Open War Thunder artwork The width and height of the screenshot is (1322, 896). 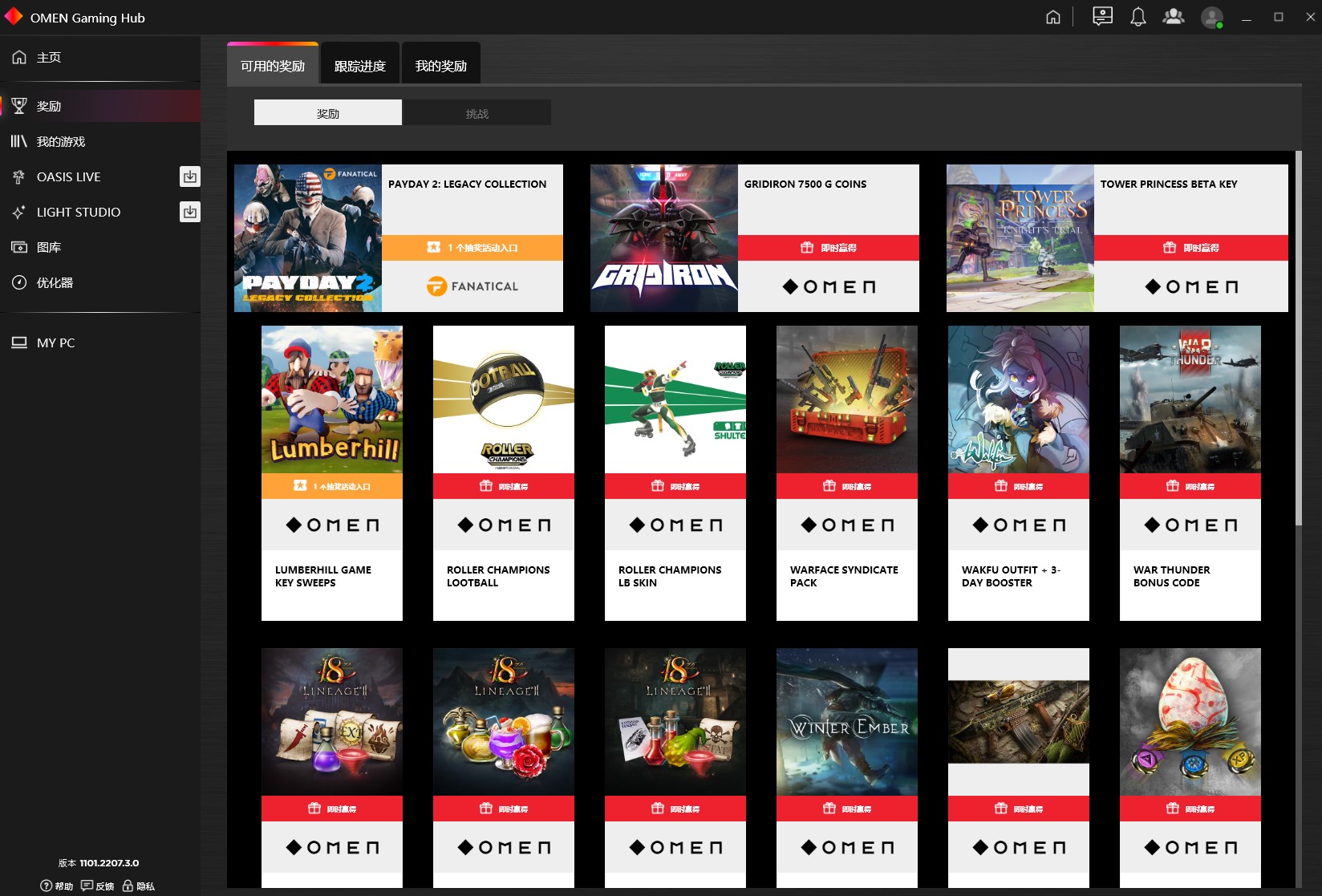tap(1190, 399)
